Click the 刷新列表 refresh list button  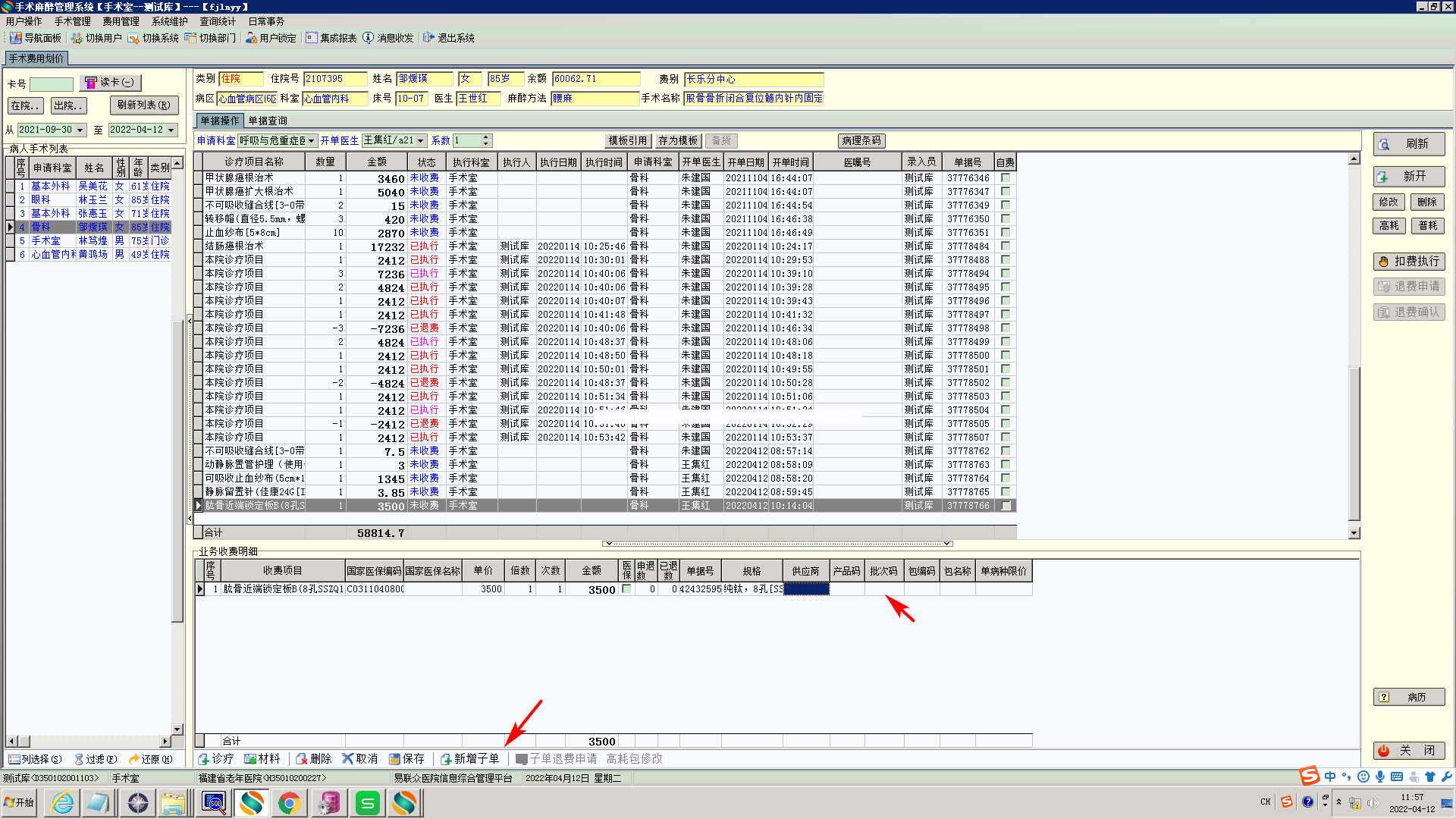tap(144, 105)
